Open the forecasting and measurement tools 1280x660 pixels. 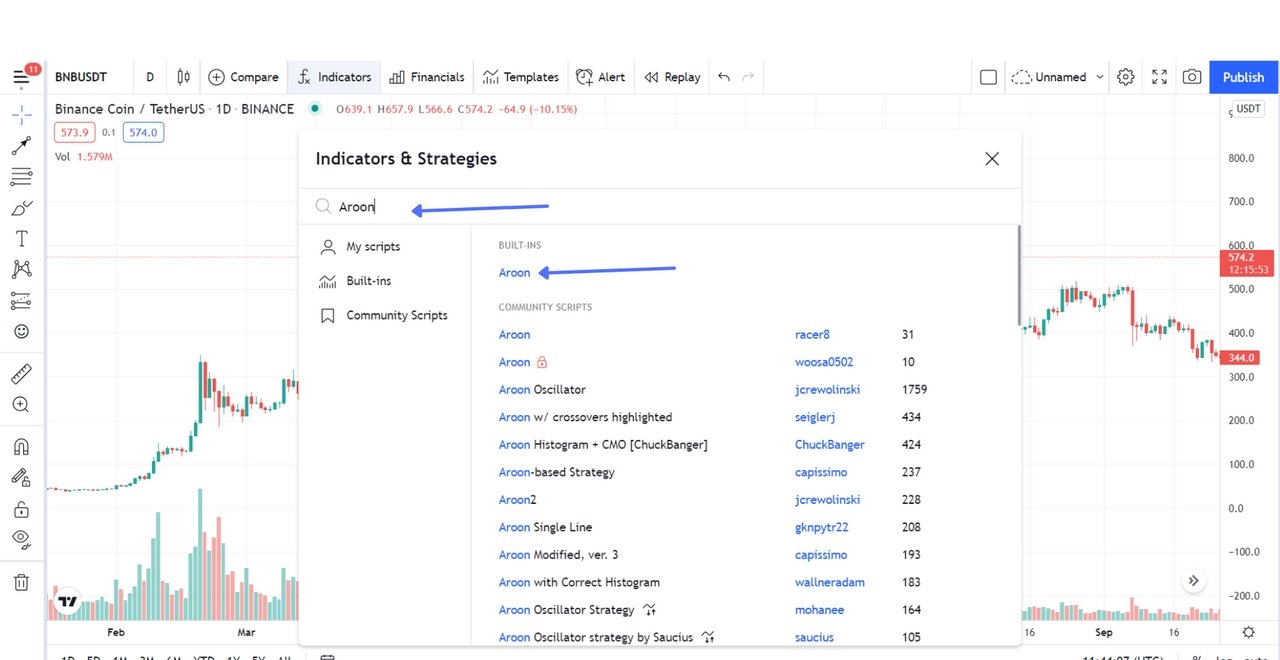coord(21,300)
